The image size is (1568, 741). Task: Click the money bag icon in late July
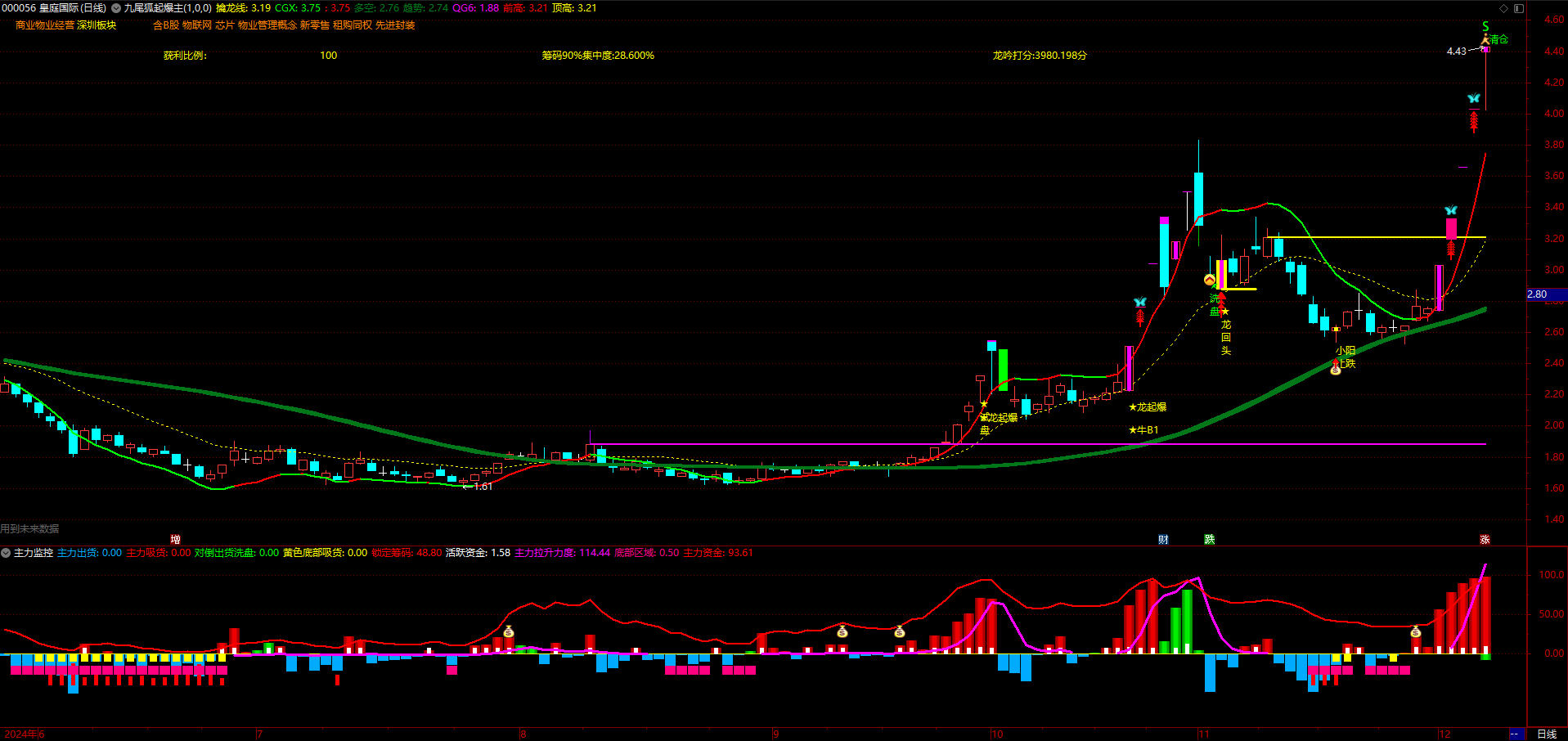509,631
